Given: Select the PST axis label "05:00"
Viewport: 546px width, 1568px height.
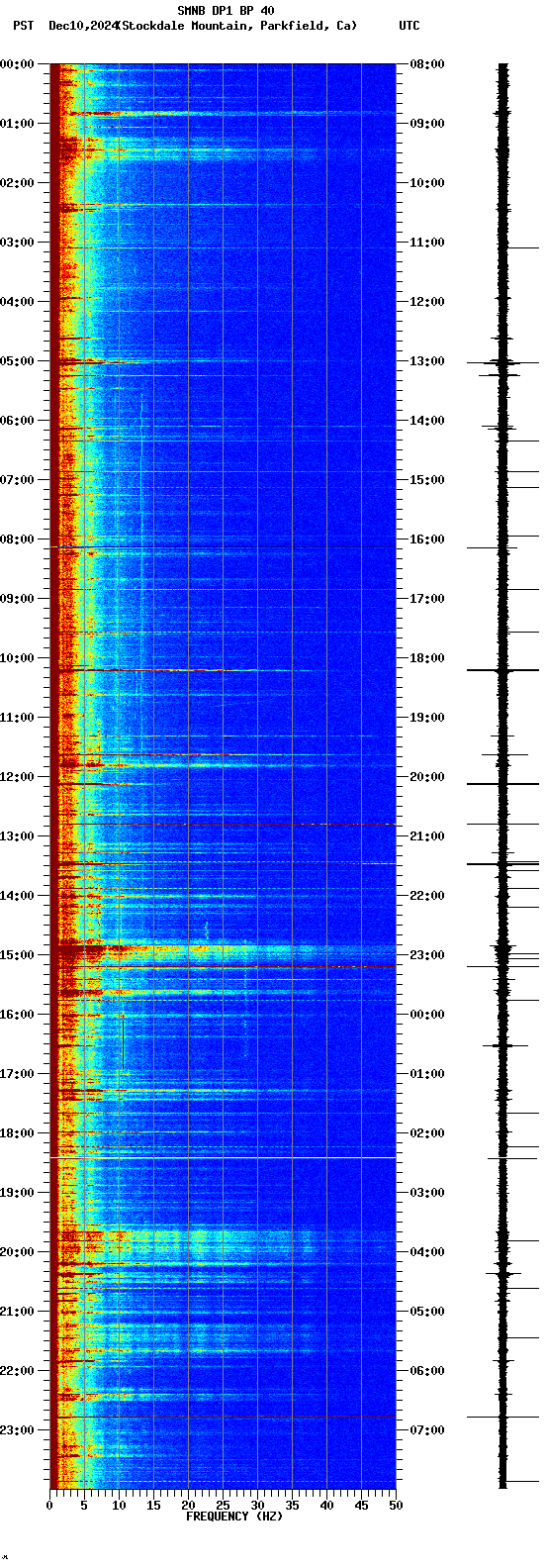Looking at the screenshot, I should pyautogui.click(x=17, y=361).
